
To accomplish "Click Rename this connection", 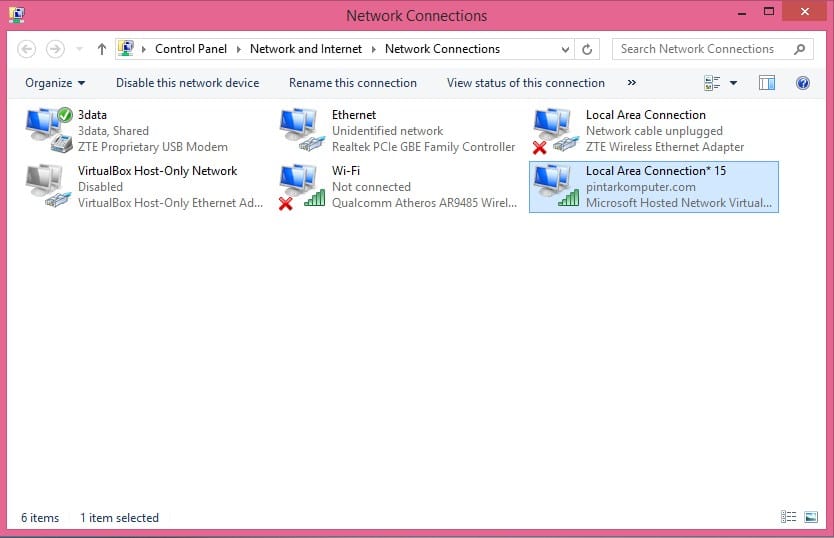I will (x=353, y=82).
